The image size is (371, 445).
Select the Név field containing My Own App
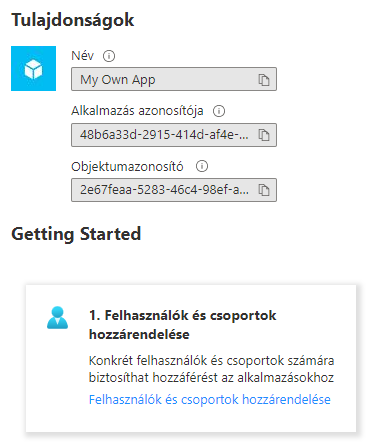point(174,79)
